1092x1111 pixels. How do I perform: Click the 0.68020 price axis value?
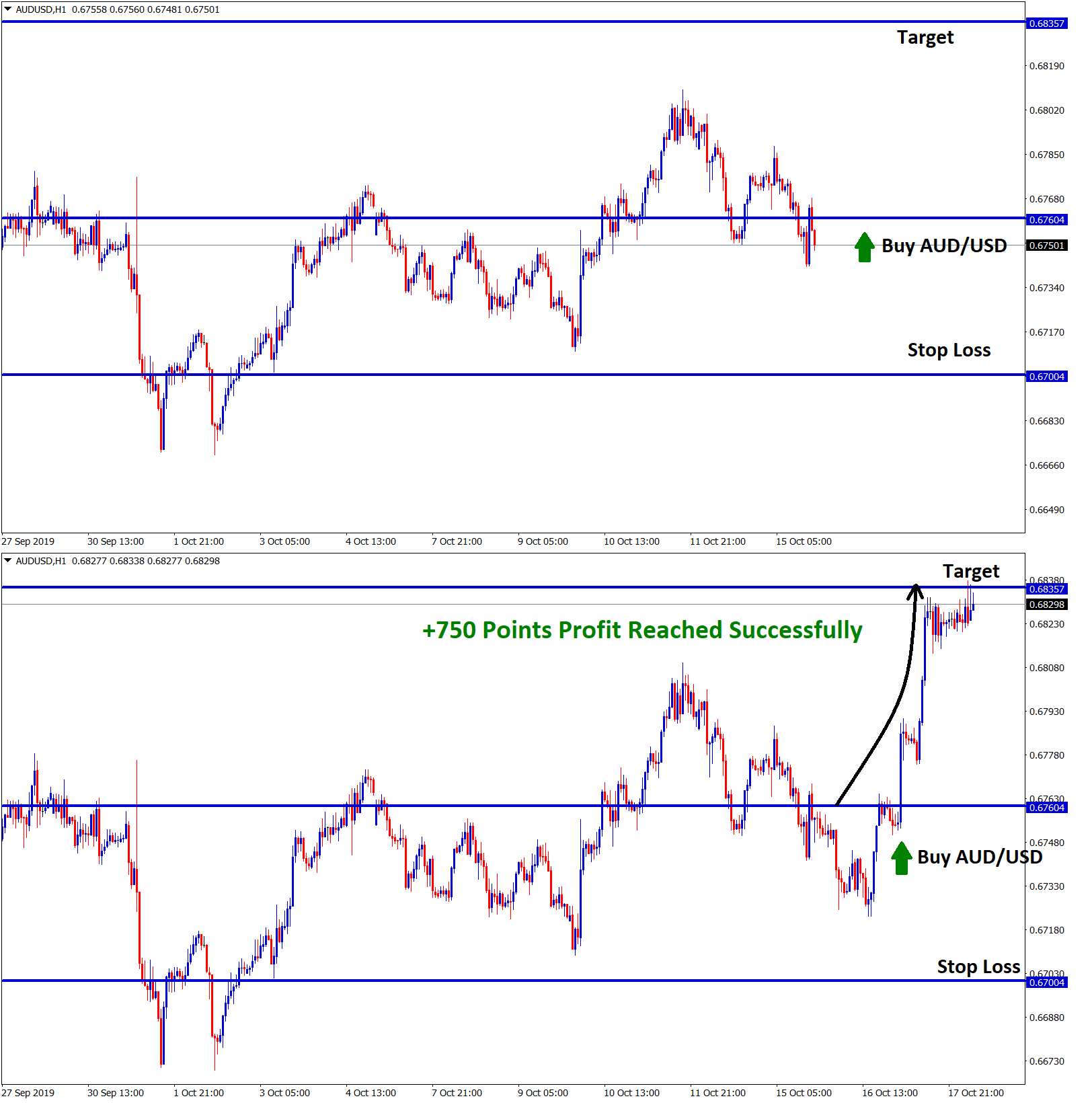pos(1047,110)
